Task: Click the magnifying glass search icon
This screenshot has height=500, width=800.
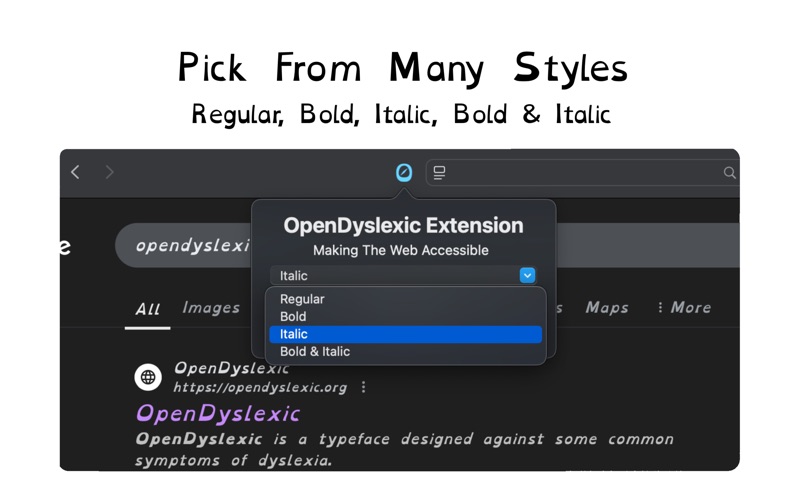Action: (730, 173)
